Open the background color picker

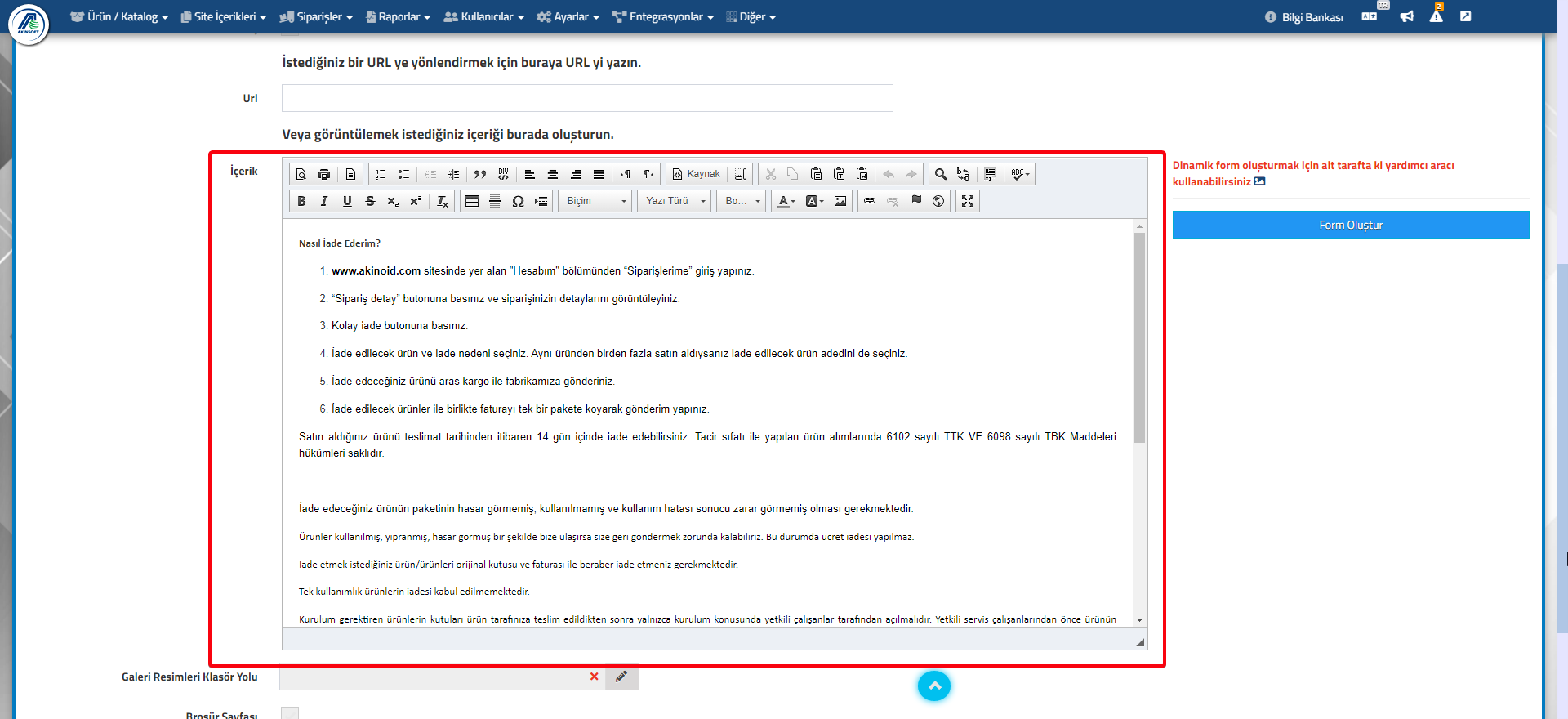pos(815,201)
